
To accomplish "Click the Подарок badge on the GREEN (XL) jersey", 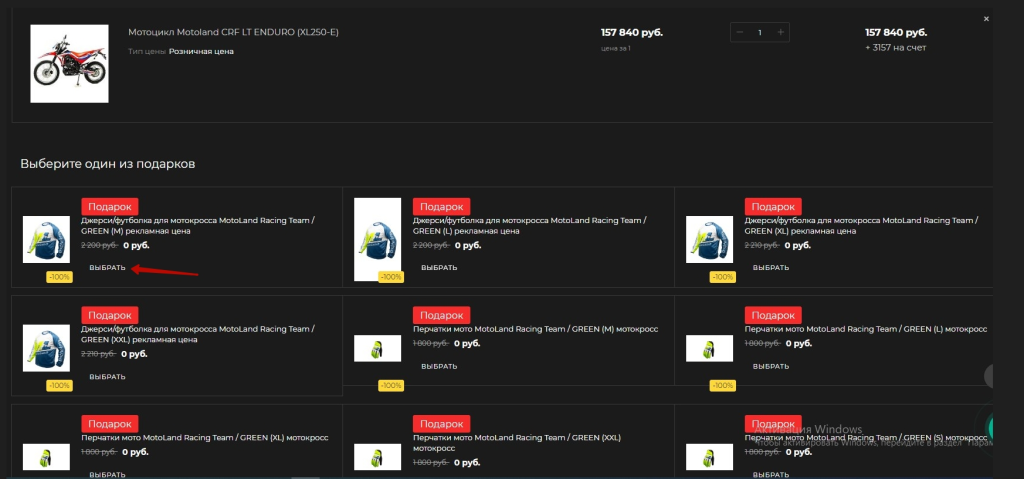I will [x=773, y=206].
